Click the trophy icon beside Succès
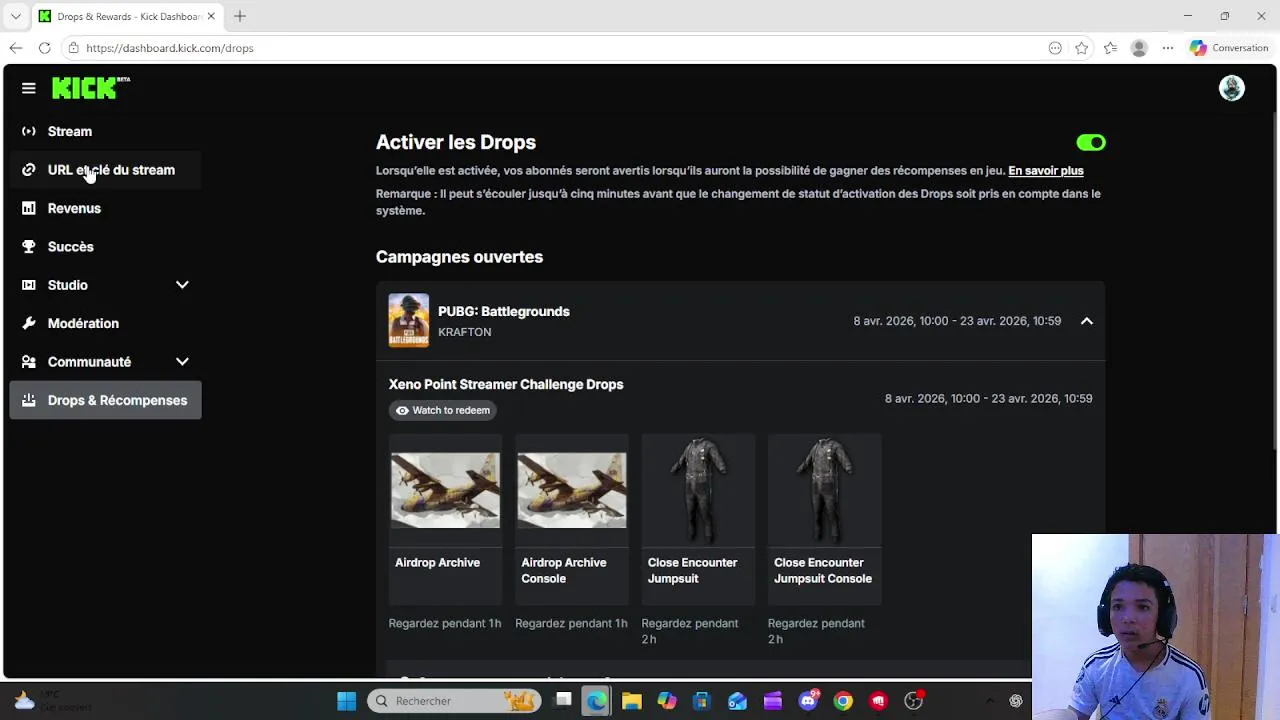 (x=29, y=247)
